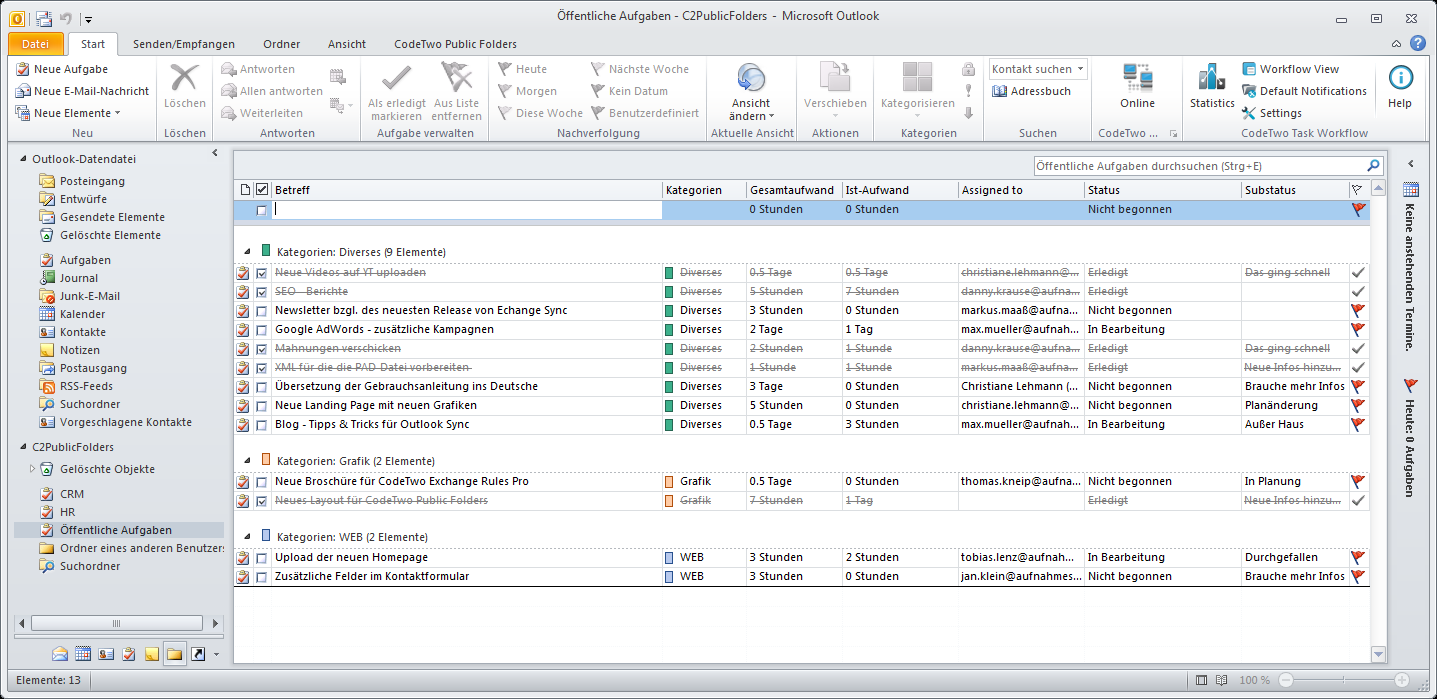Switch to the Ordner ribbon tab

(x=282, y=44)
